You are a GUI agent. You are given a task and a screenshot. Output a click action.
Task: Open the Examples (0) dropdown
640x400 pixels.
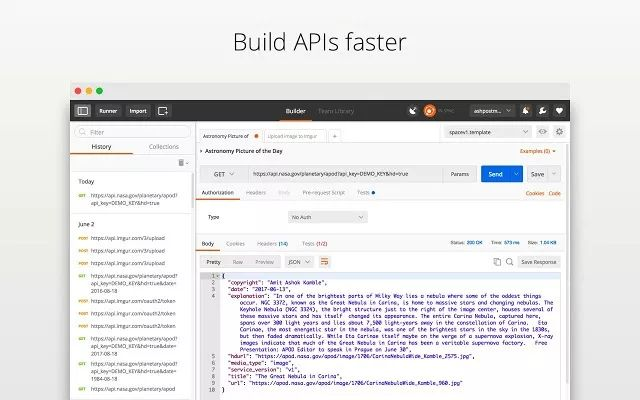tap(538, 151)
